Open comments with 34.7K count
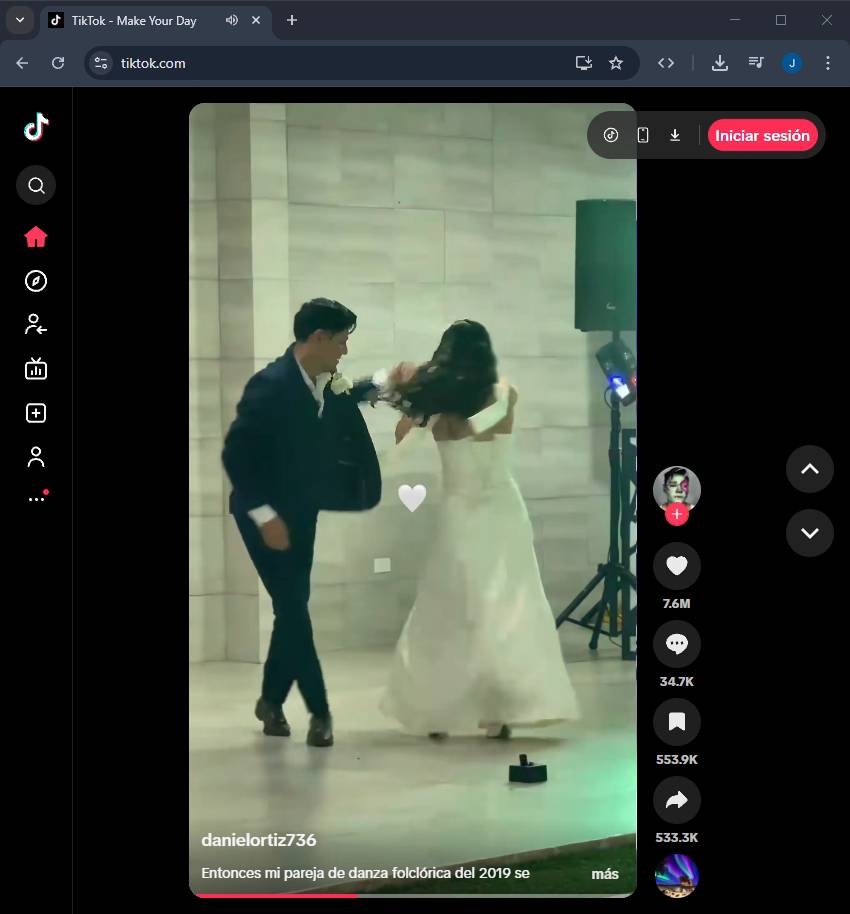 [x=676, y=644]
